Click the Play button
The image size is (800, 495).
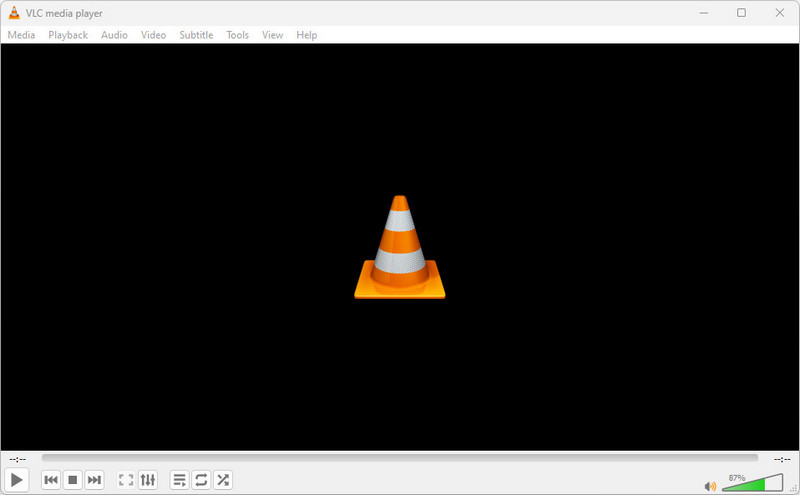click(16, 480)
